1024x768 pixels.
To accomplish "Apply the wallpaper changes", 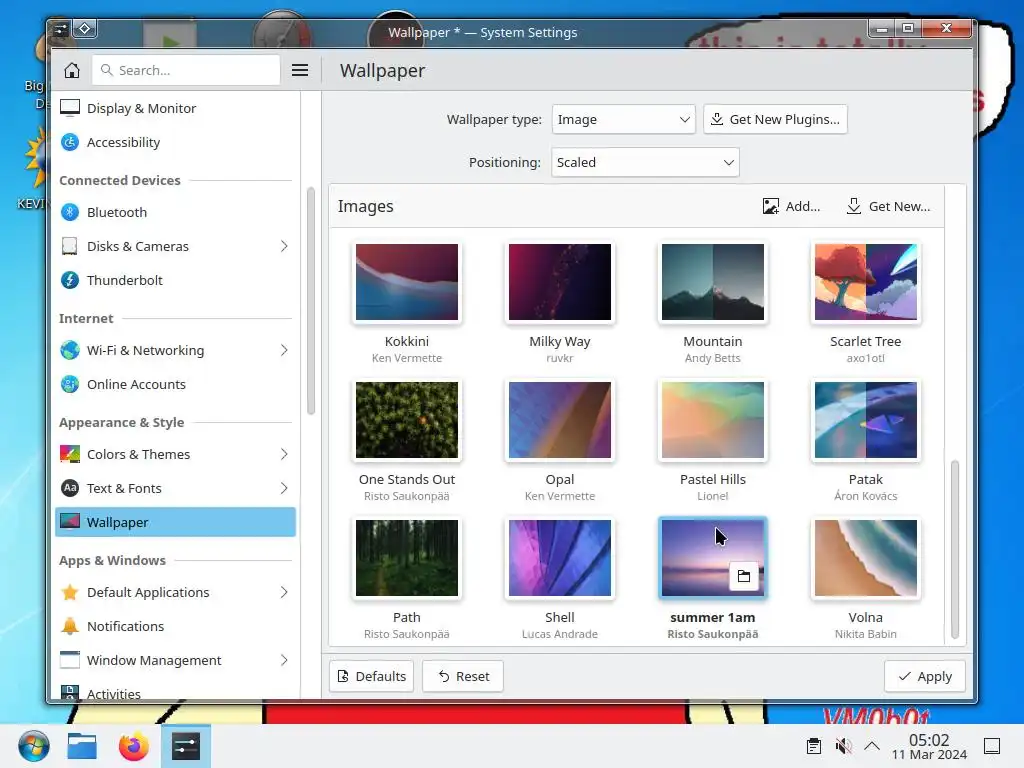I will click(925, 676).
